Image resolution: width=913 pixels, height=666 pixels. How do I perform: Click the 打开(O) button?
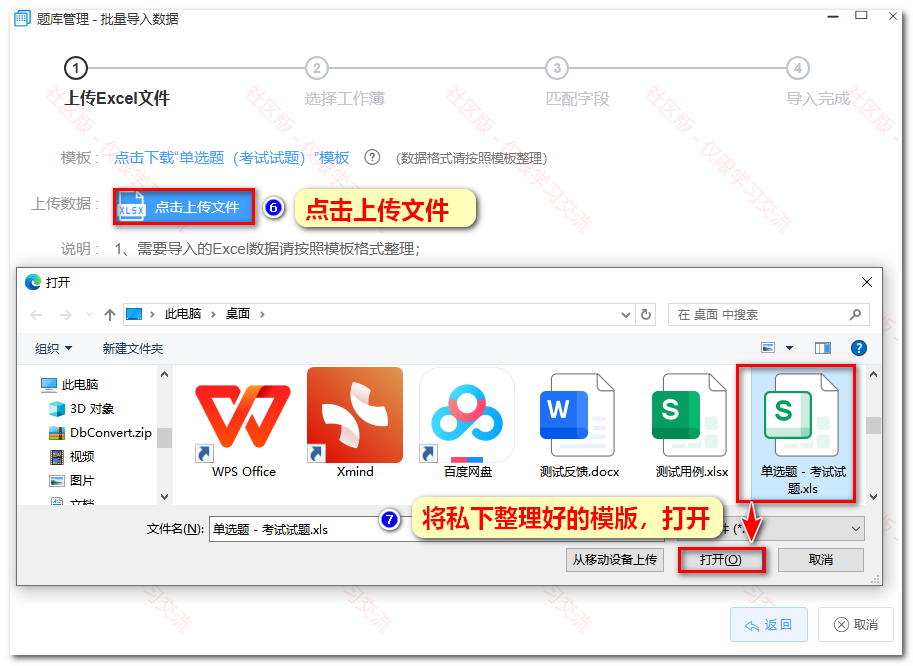coord(721,559)
